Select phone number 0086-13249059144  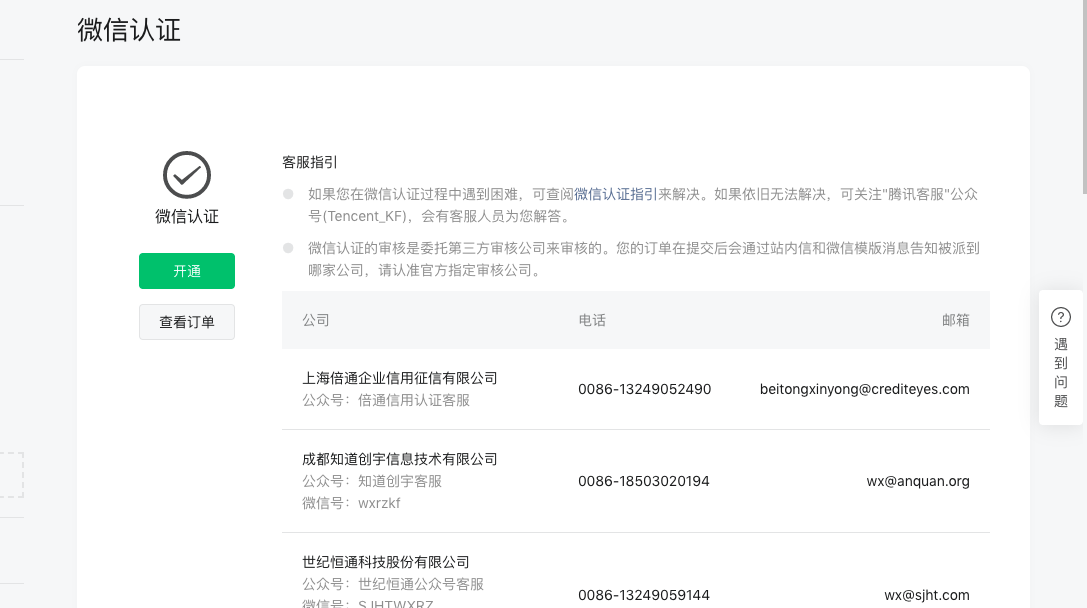click(644, 596)
